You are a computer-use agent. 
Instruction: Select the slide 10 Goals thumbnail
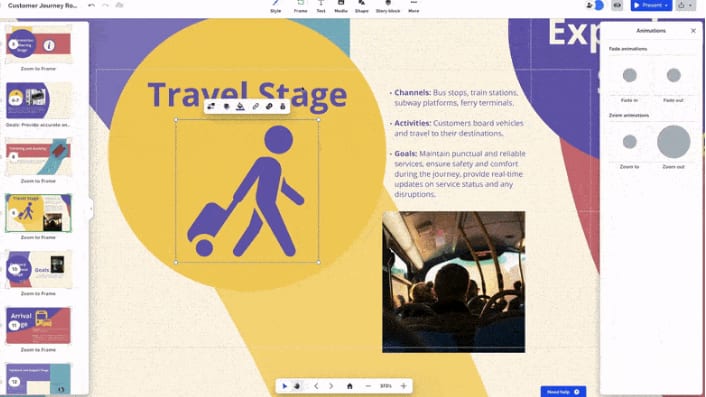point(38,269)
